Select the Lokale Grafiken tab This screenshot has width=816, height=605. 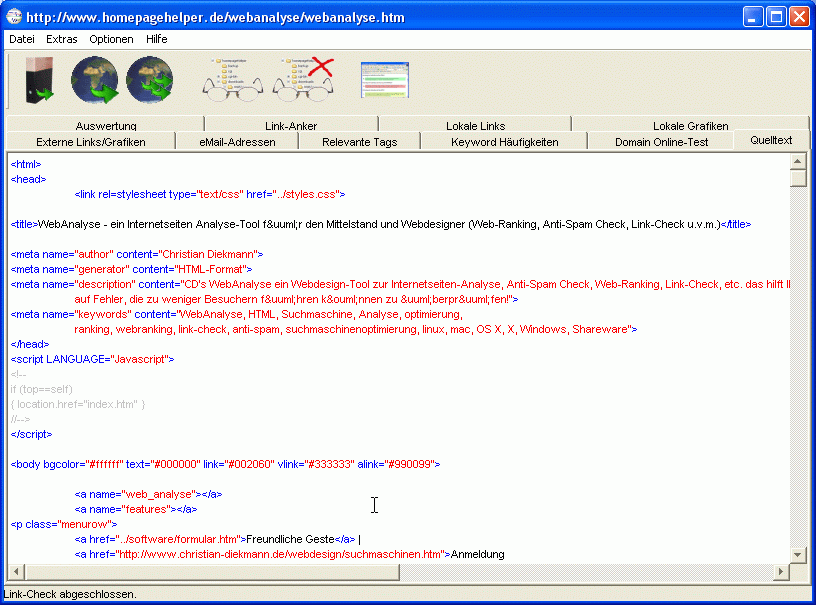(x=690, y=126)
